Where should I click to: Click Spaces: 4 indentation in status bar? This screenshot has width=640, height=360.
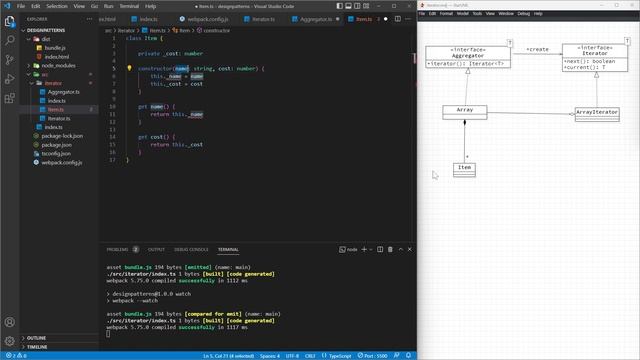(270, 356)
